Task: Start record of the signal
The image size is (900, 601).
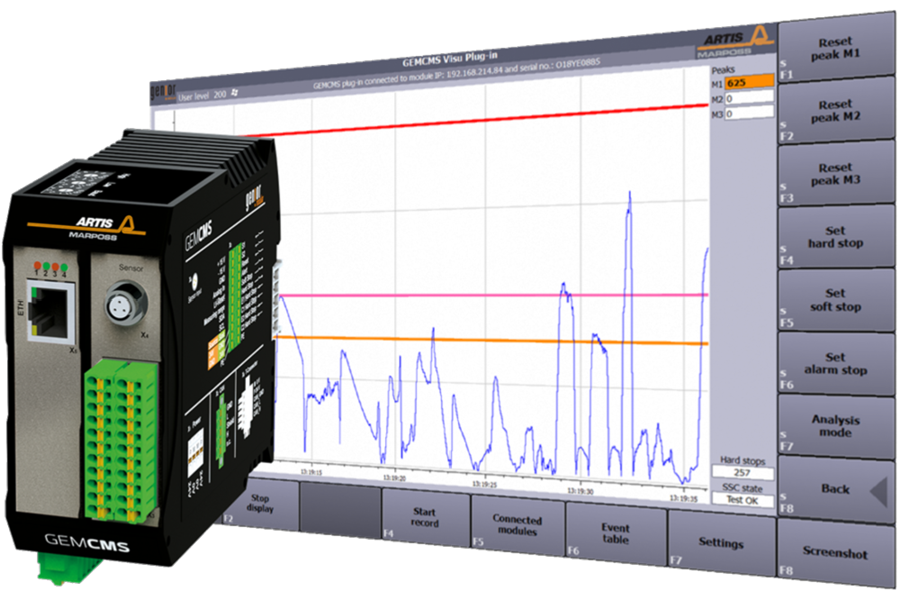Action: [x=425, y=517]
